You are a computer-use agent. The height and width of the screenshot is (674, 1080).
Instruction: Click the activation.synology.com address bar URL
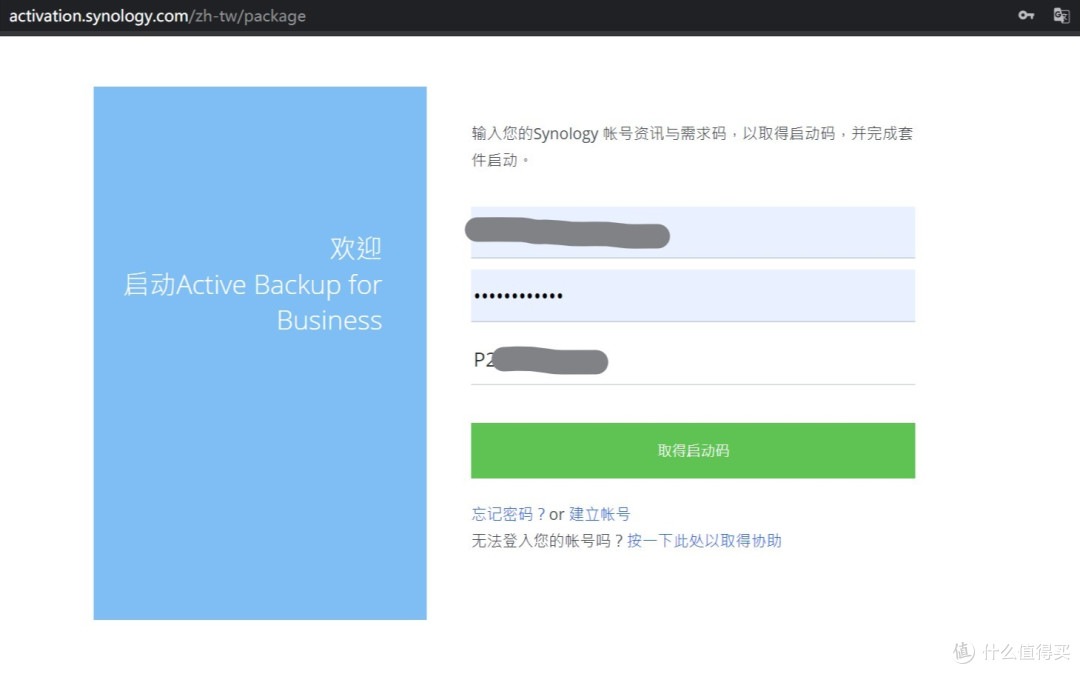coord(157,16)
